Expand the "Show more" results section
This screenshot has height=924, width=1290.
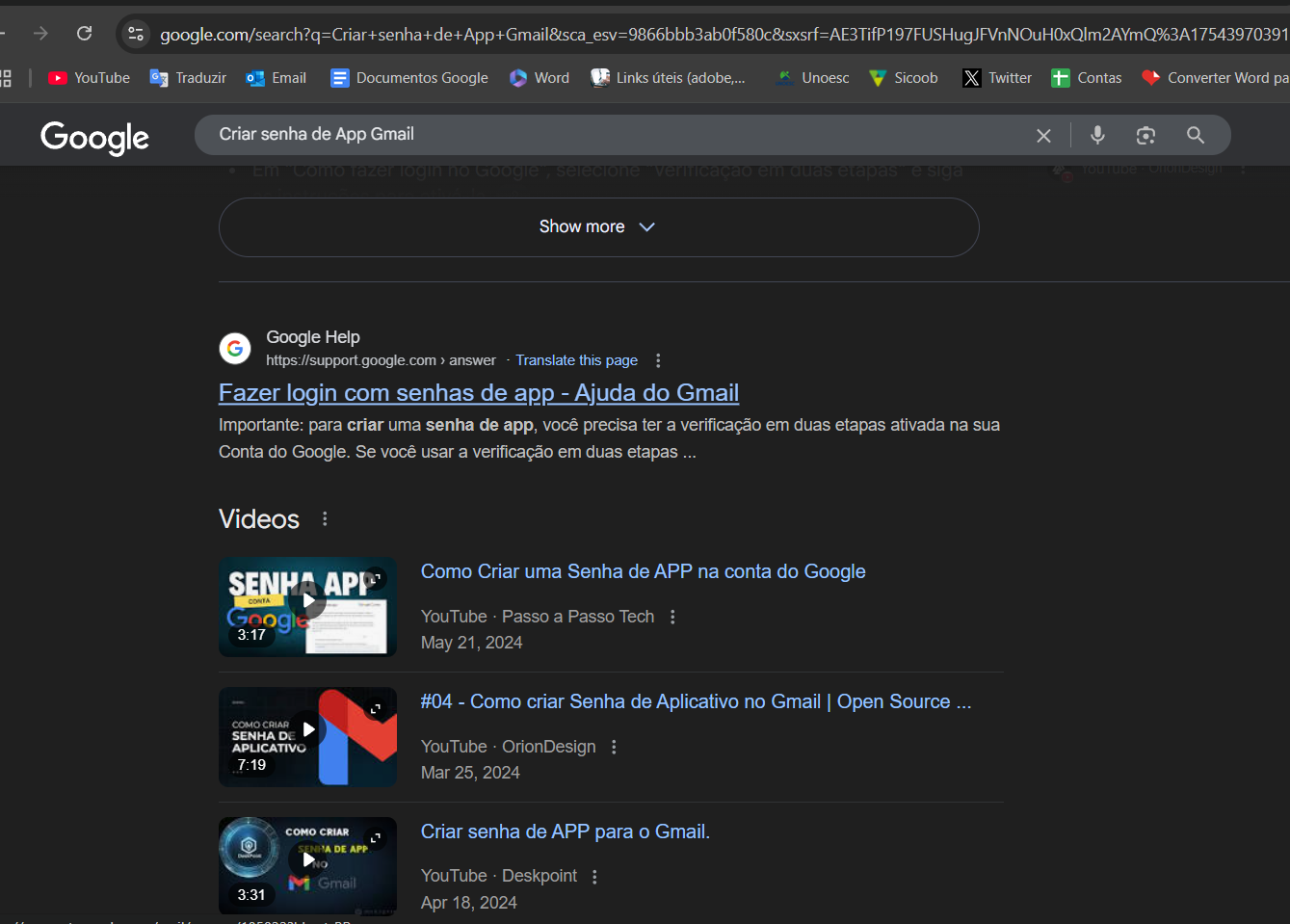click(598, 226)
